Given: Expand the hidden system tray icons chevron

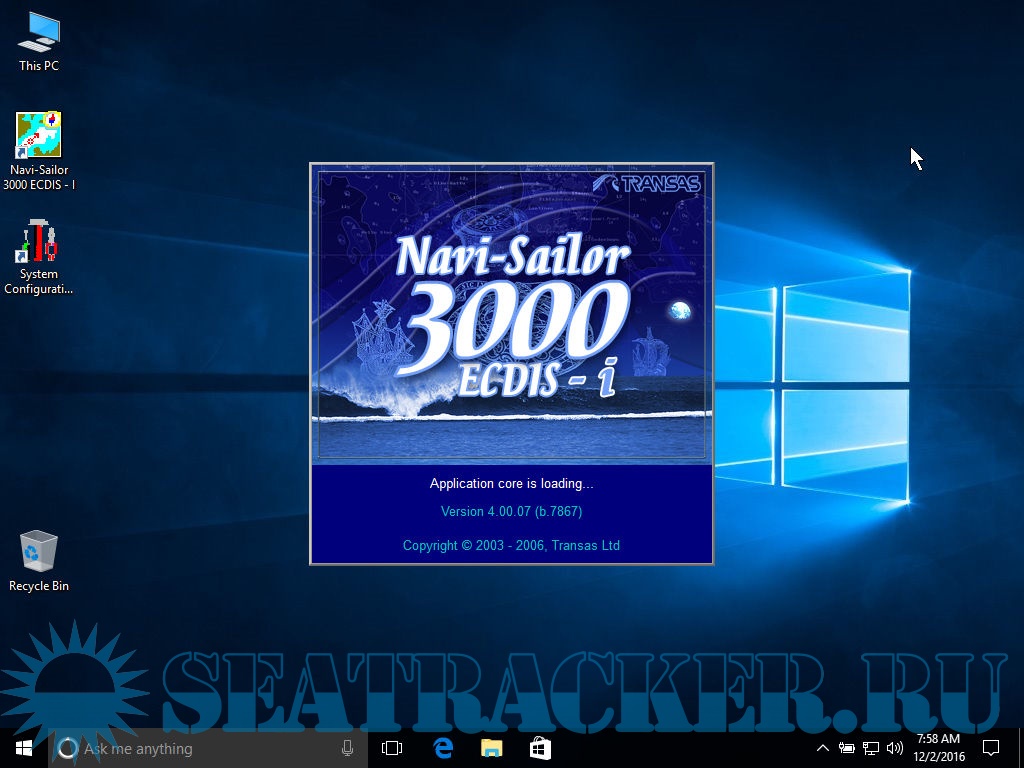Looking at the screenshot, I should tap(823, 748).
